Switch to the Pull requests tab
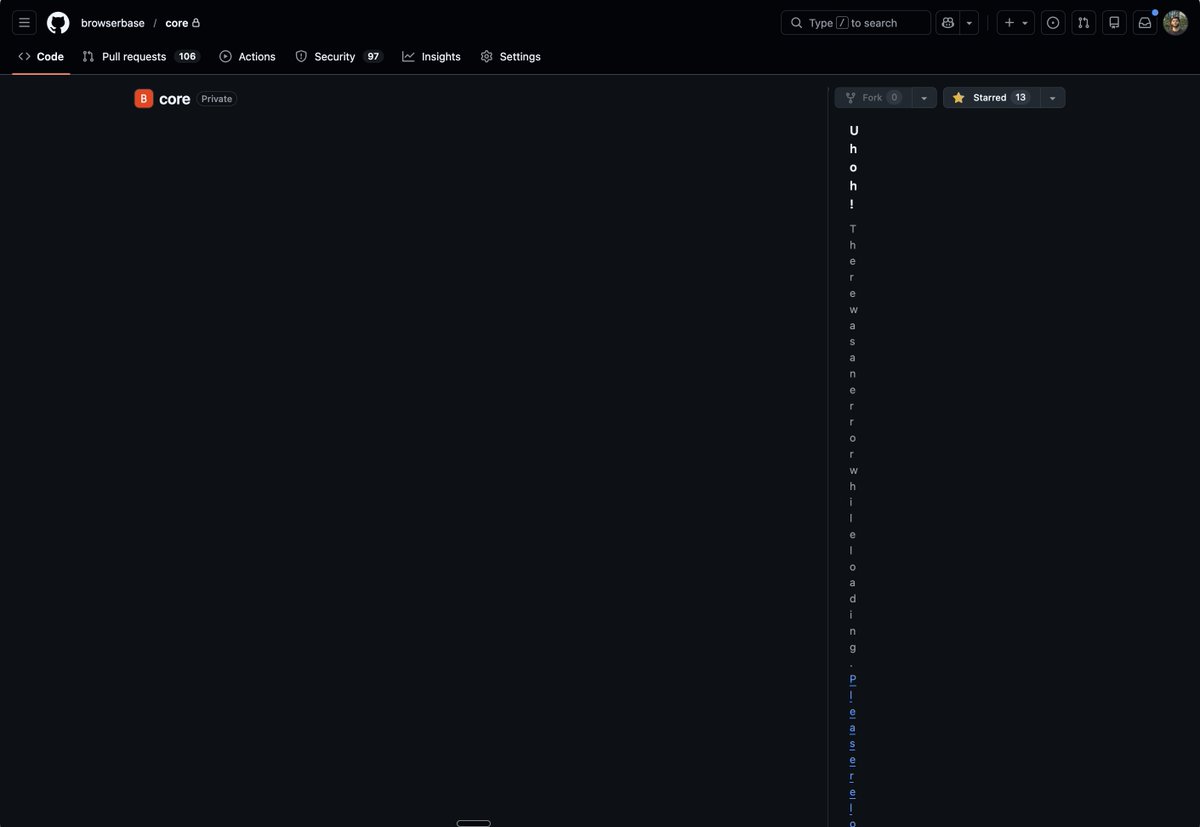Viewport: 1200px width, 827px height. 141,57
